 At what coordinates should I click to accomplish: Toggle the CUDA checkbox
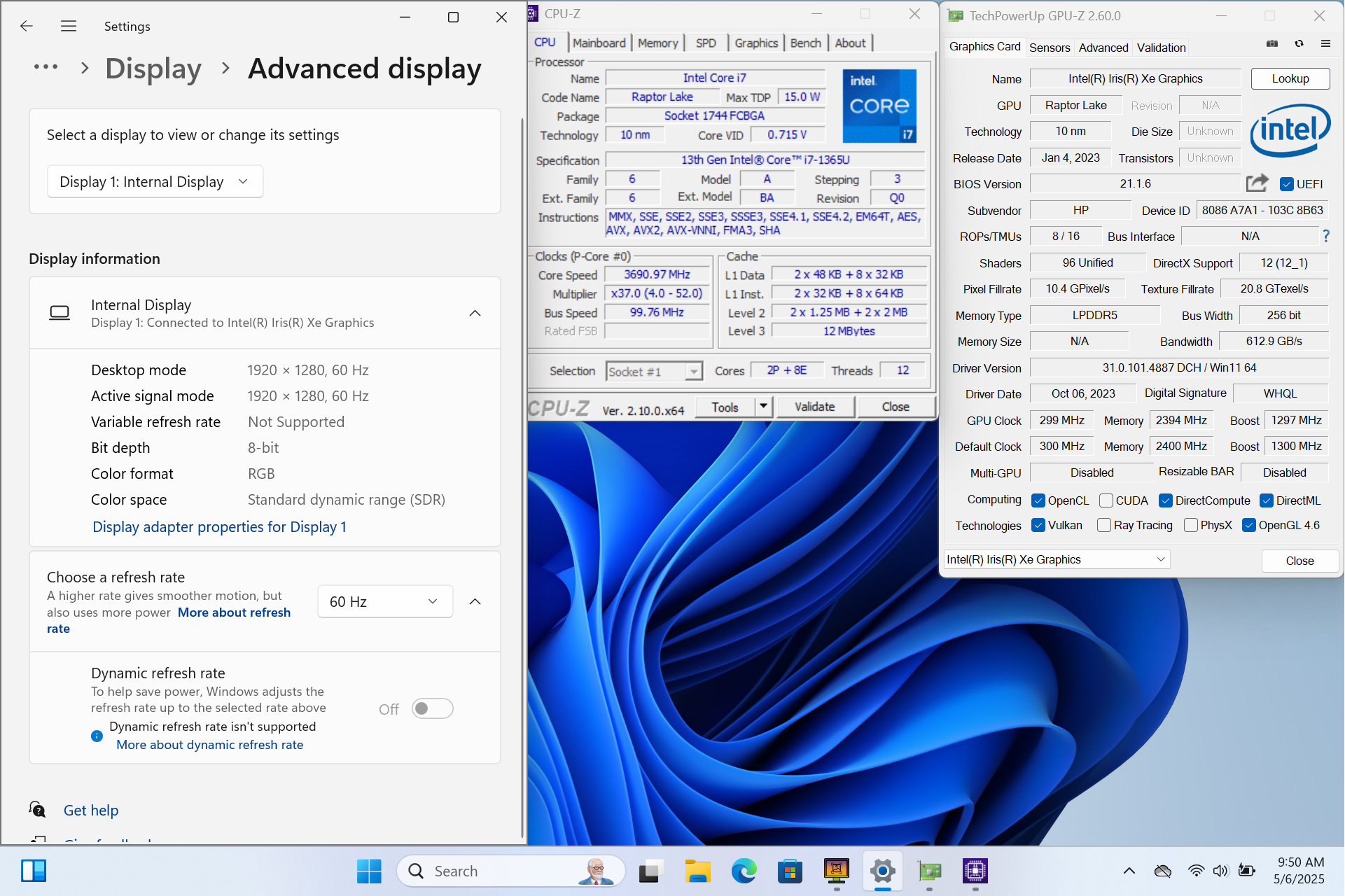click(x=1106, y=500)
